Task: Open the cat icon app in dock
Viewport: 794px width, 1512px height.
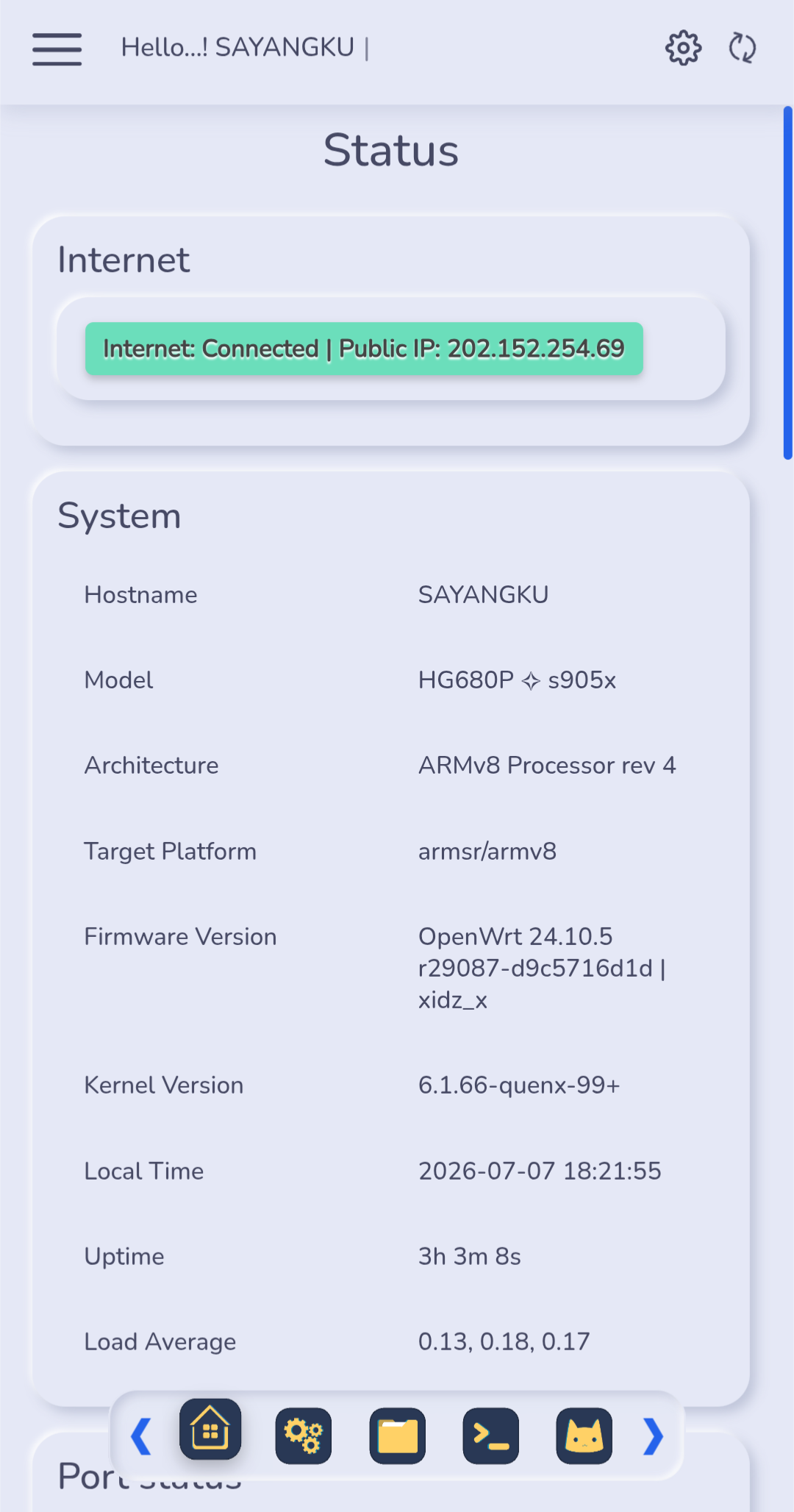Action: 584,1436
